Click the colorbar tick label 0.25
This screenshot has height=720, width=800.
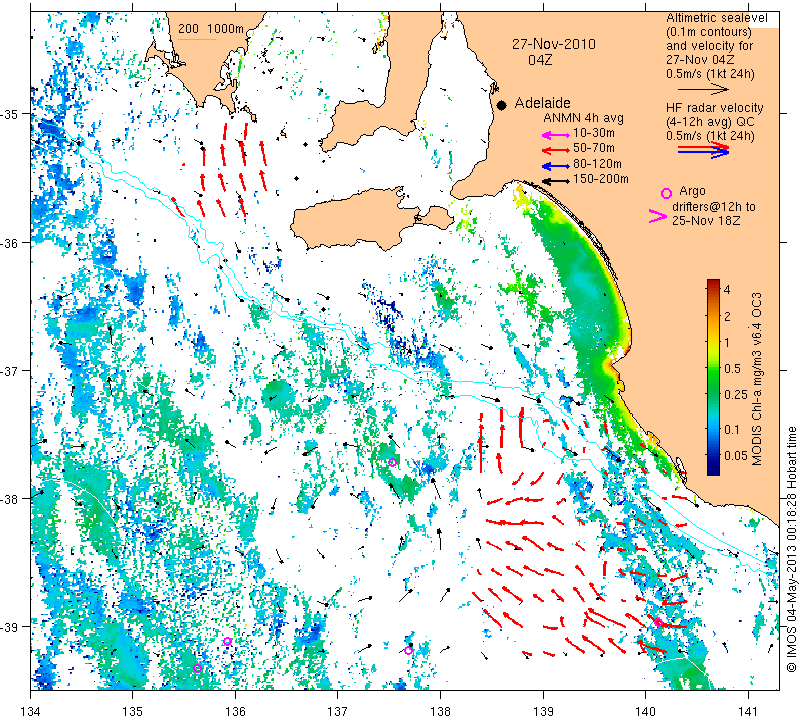tap(736, 394)
